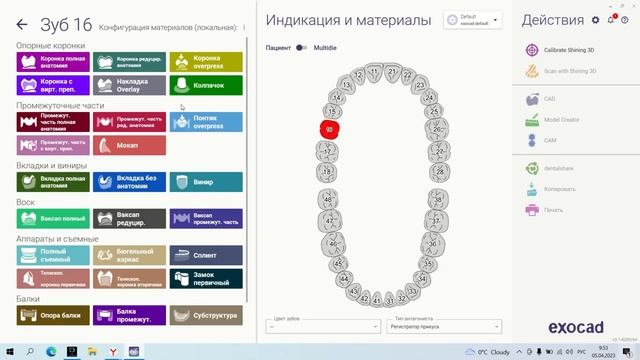Choose Коронка overpress

(206, 62)
